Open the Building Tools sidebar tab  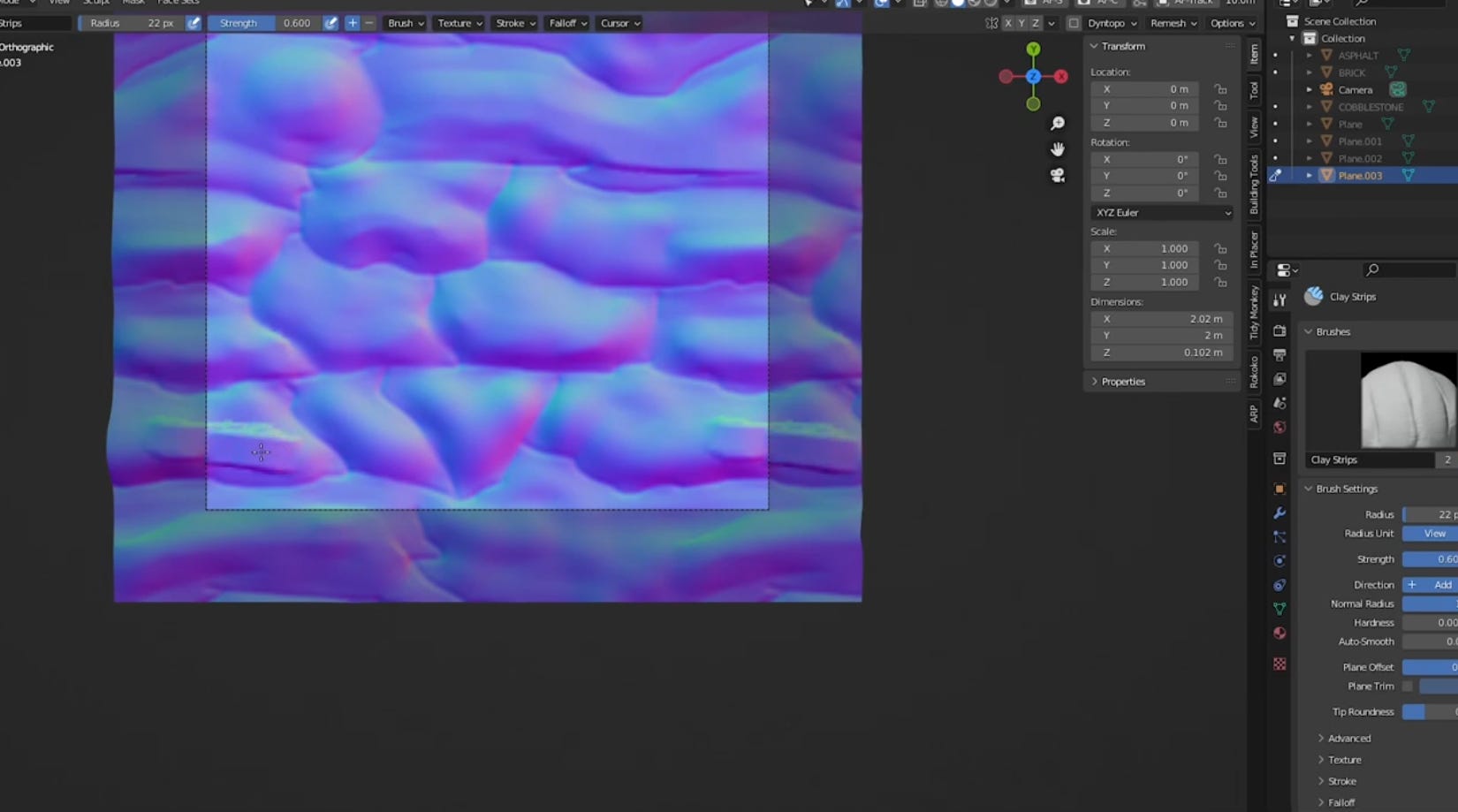1254,184
